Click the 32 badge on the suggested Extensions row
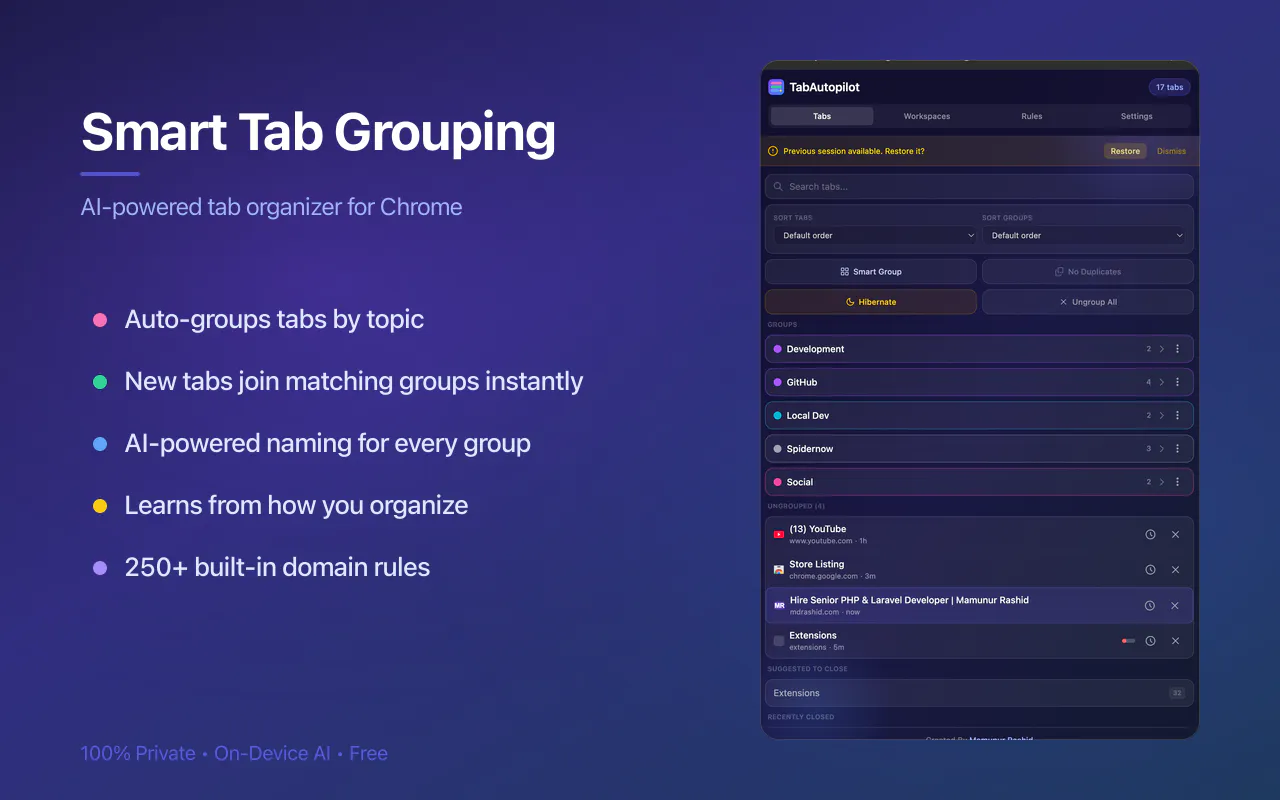 click(x=1177, y=693)
